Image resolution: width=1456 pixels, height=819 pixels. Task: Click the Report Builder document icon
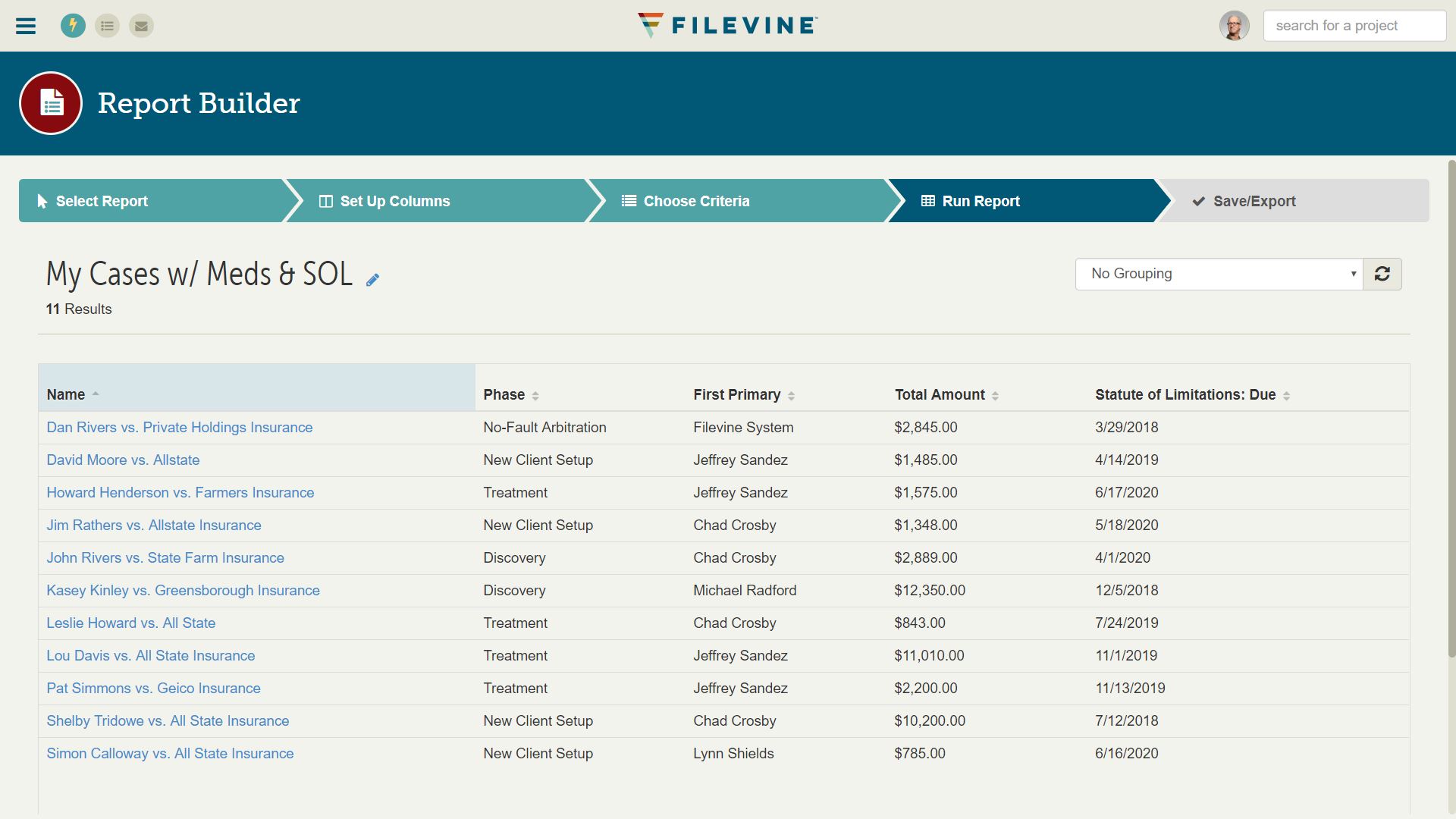tap(50, 102)
